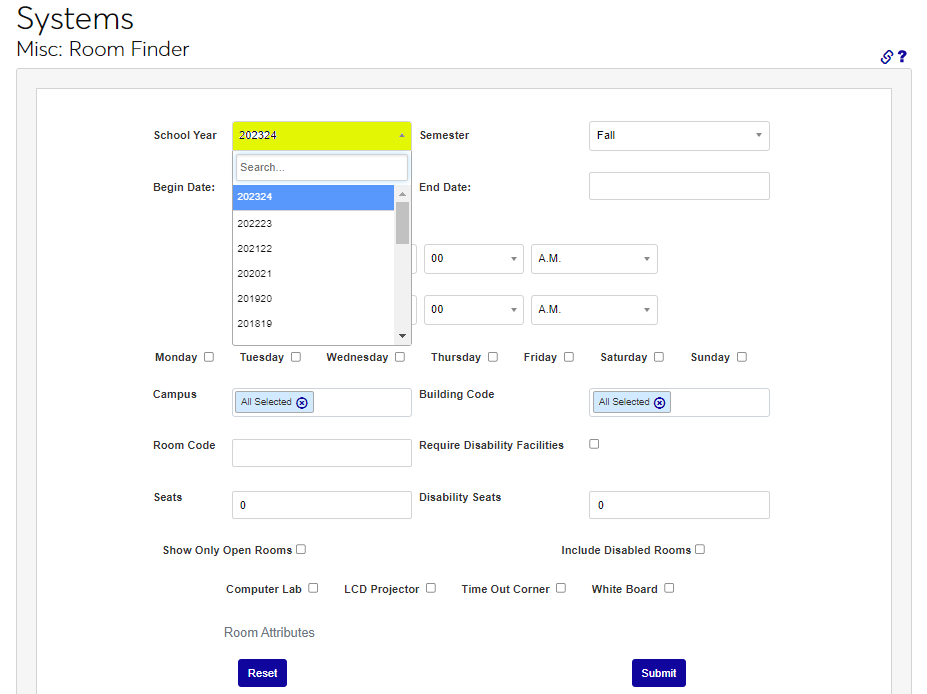Click the permalink chain icon

coord(886,57)
